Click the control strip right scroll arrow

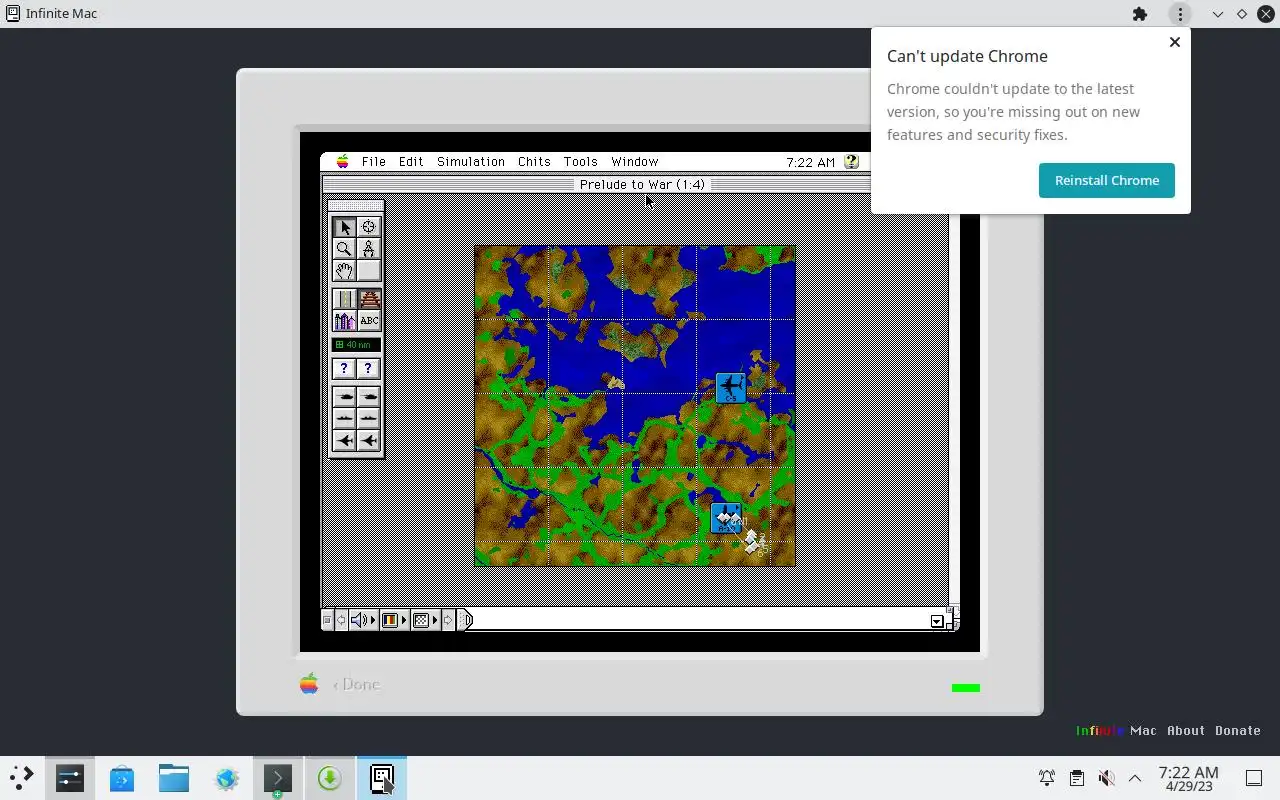point(448,620)
